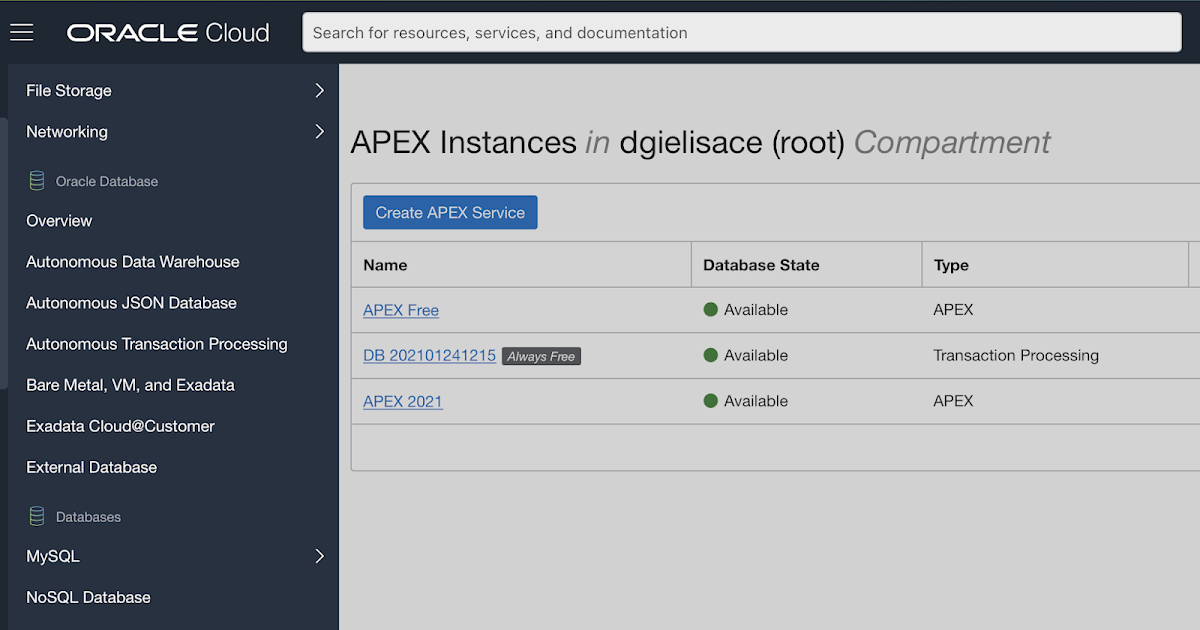
Task: Open File Storage menu item
Action: pyautogui.click(x=69, y=90)
